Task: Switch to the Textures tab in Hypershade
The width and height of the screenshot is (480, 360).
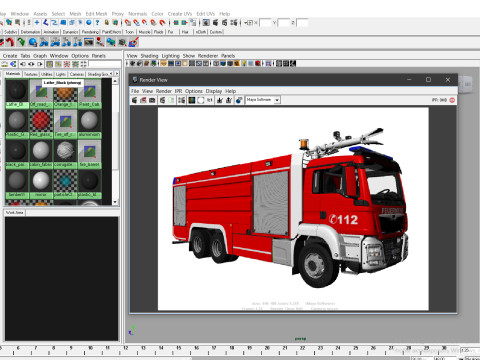Action: point(31,74)
